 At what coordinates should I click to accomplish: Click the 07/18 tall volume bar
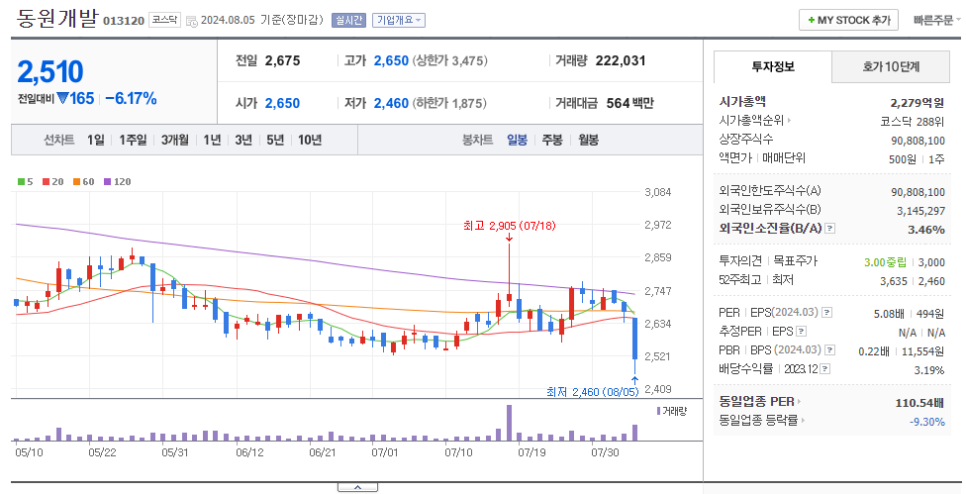coord(509,423)
